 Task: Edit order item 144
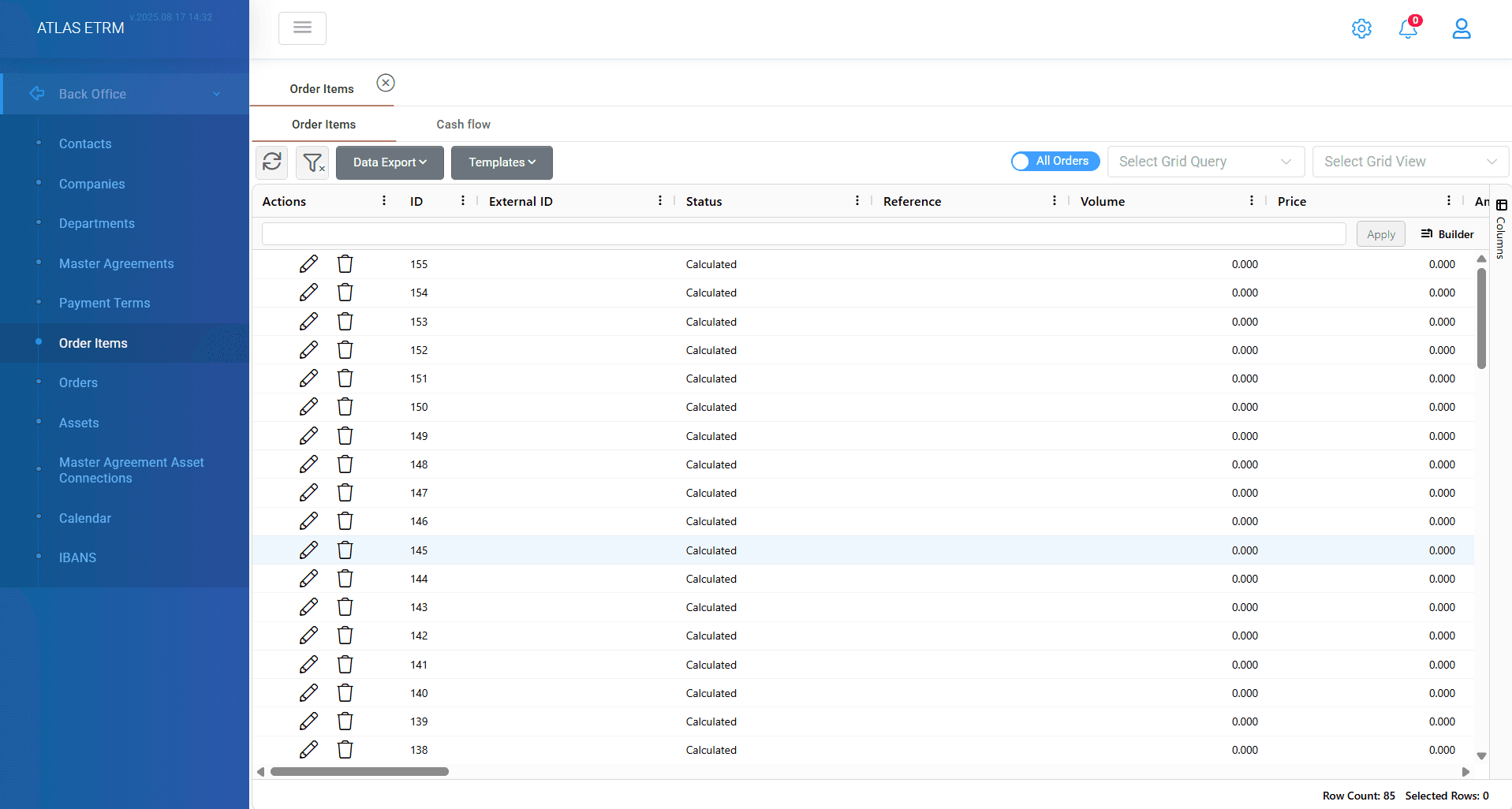(308, 579)
